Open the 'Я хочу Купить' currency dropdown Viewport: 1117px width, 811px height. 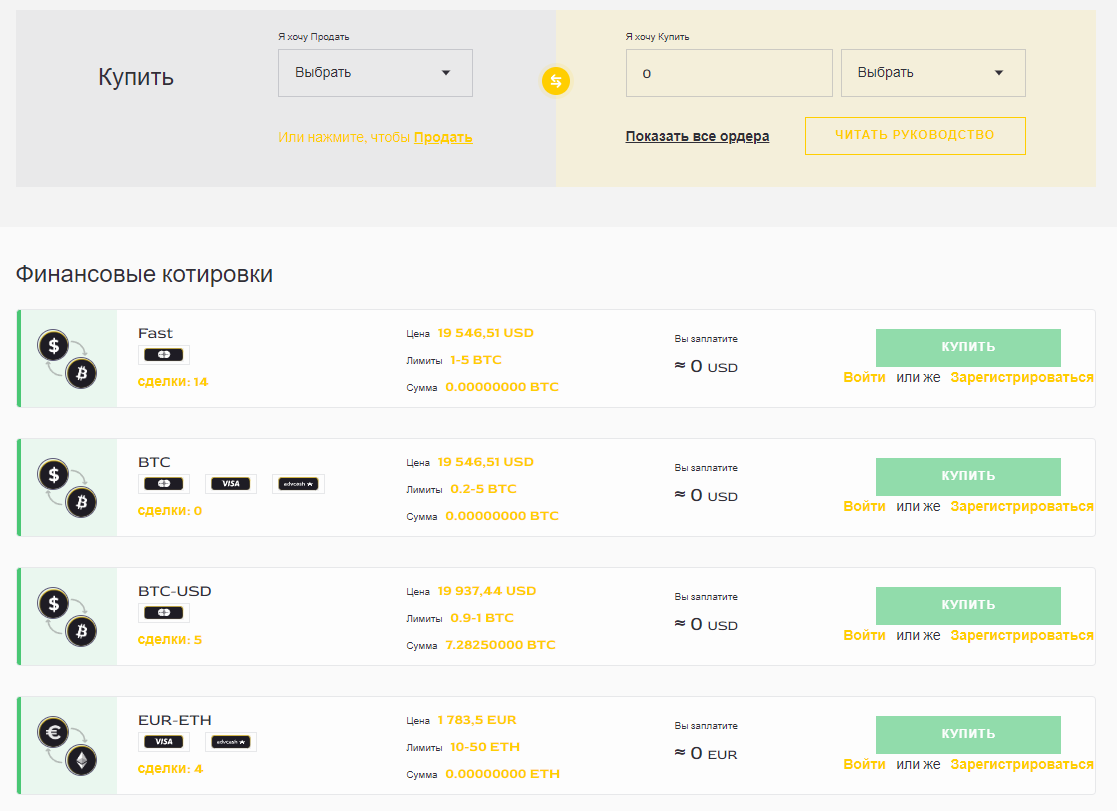click(x=932, y=73)
